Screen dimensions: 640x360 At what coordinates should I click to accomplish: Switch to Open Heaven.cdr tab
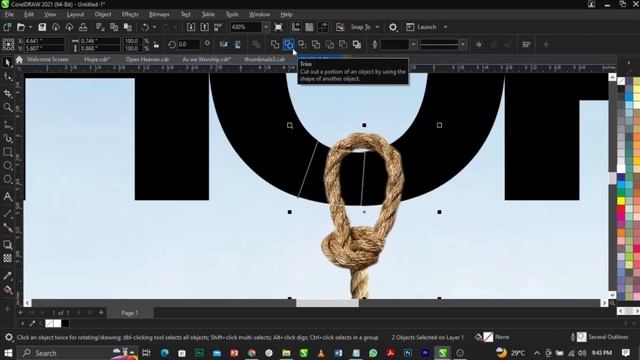click(147, 59)
